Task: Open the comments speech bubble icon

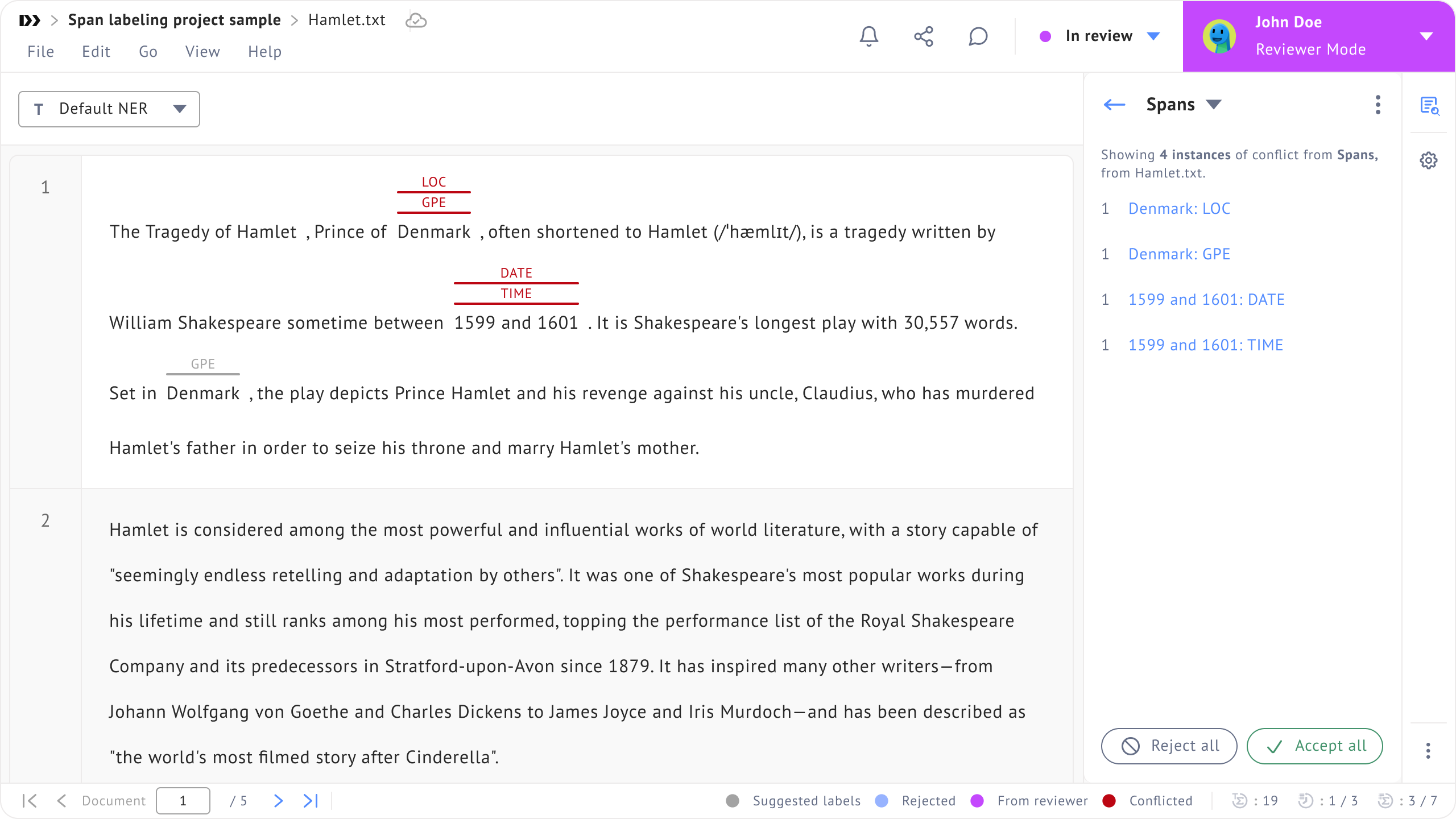Action: [978, 36]
